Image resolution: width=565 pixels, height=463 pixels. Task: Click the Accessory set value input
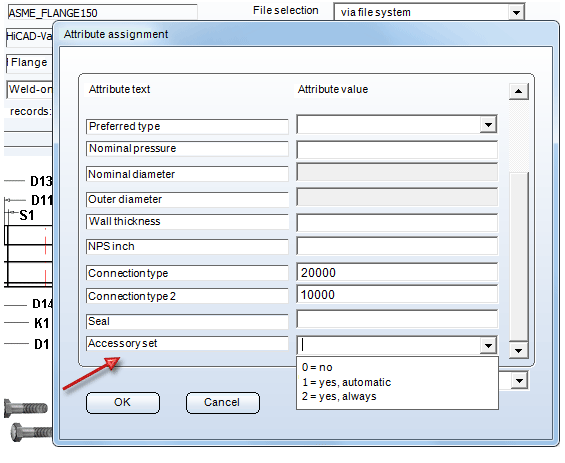[x=389, y=346]
